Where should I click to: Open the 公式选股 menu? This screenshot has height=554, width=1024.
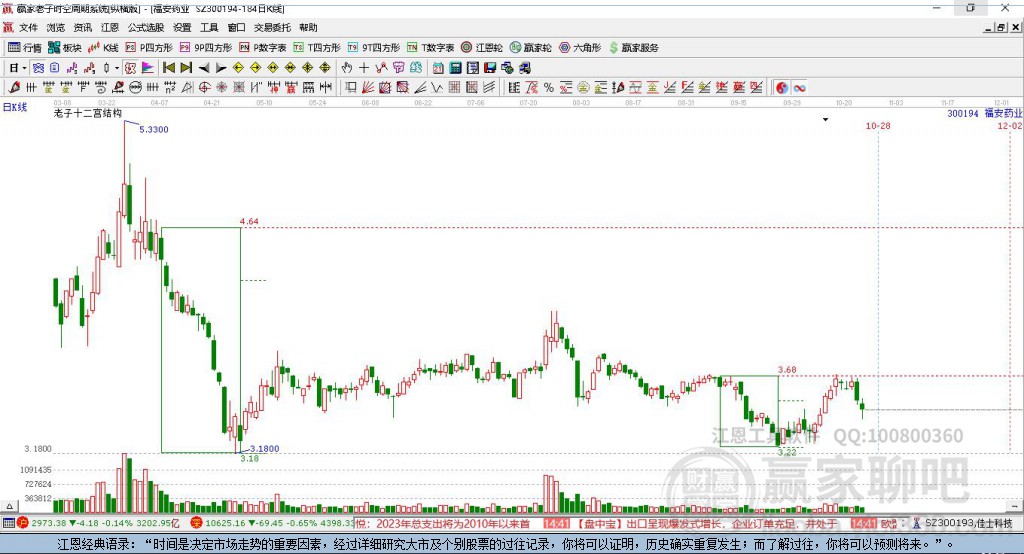146,27
